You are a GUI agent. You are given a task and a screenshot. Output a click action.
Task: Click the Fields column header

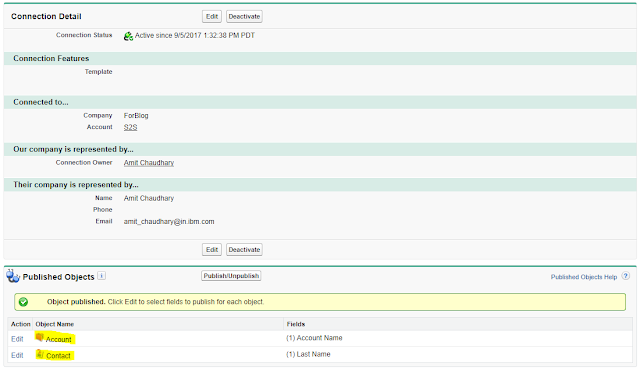pyautogui.click(x=296, y=324)
